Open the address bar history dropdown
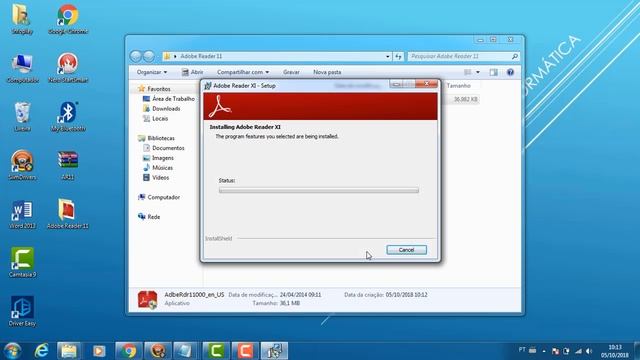 tap(388, 56)
